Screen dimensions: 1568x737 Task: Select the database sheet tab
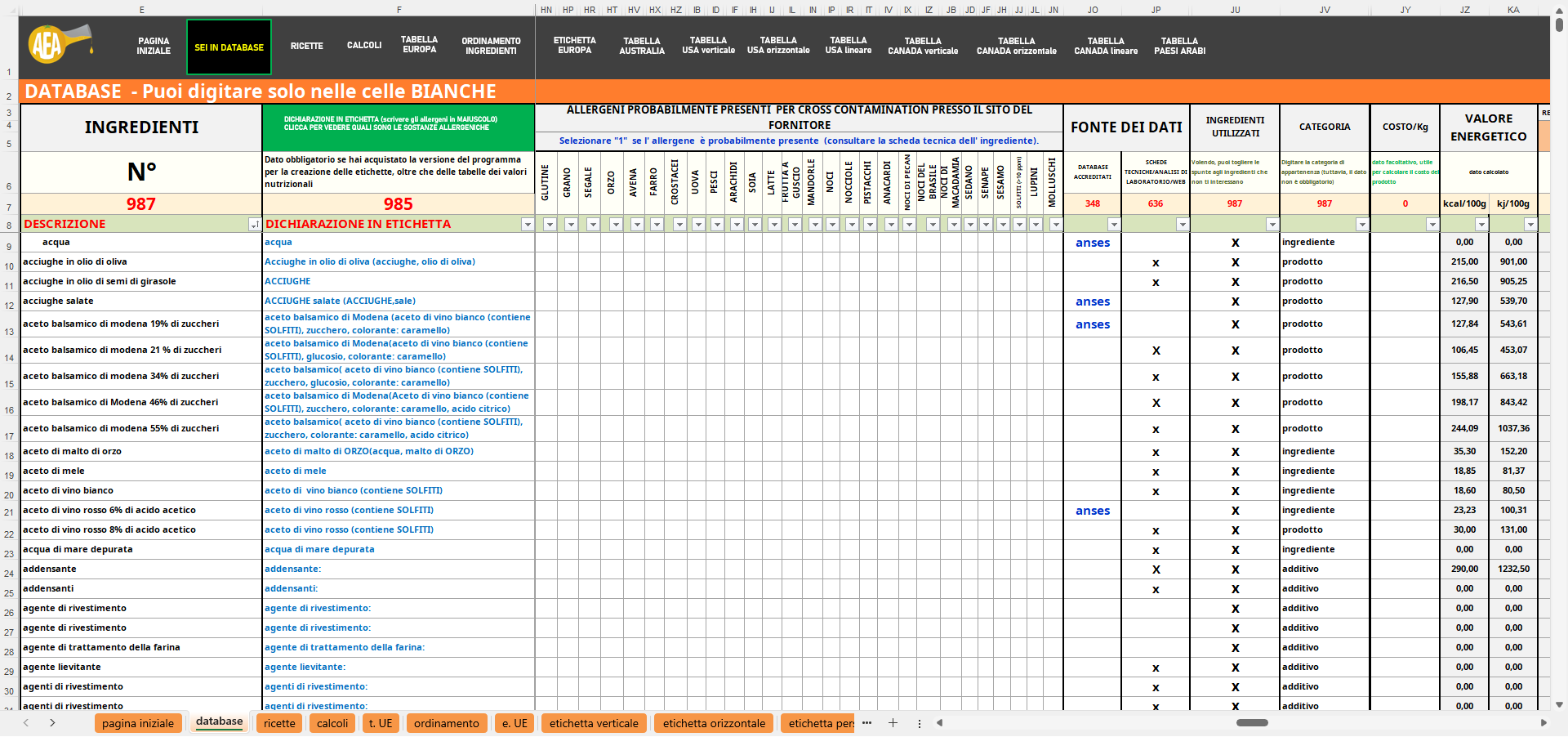click(x=219, y=721)
